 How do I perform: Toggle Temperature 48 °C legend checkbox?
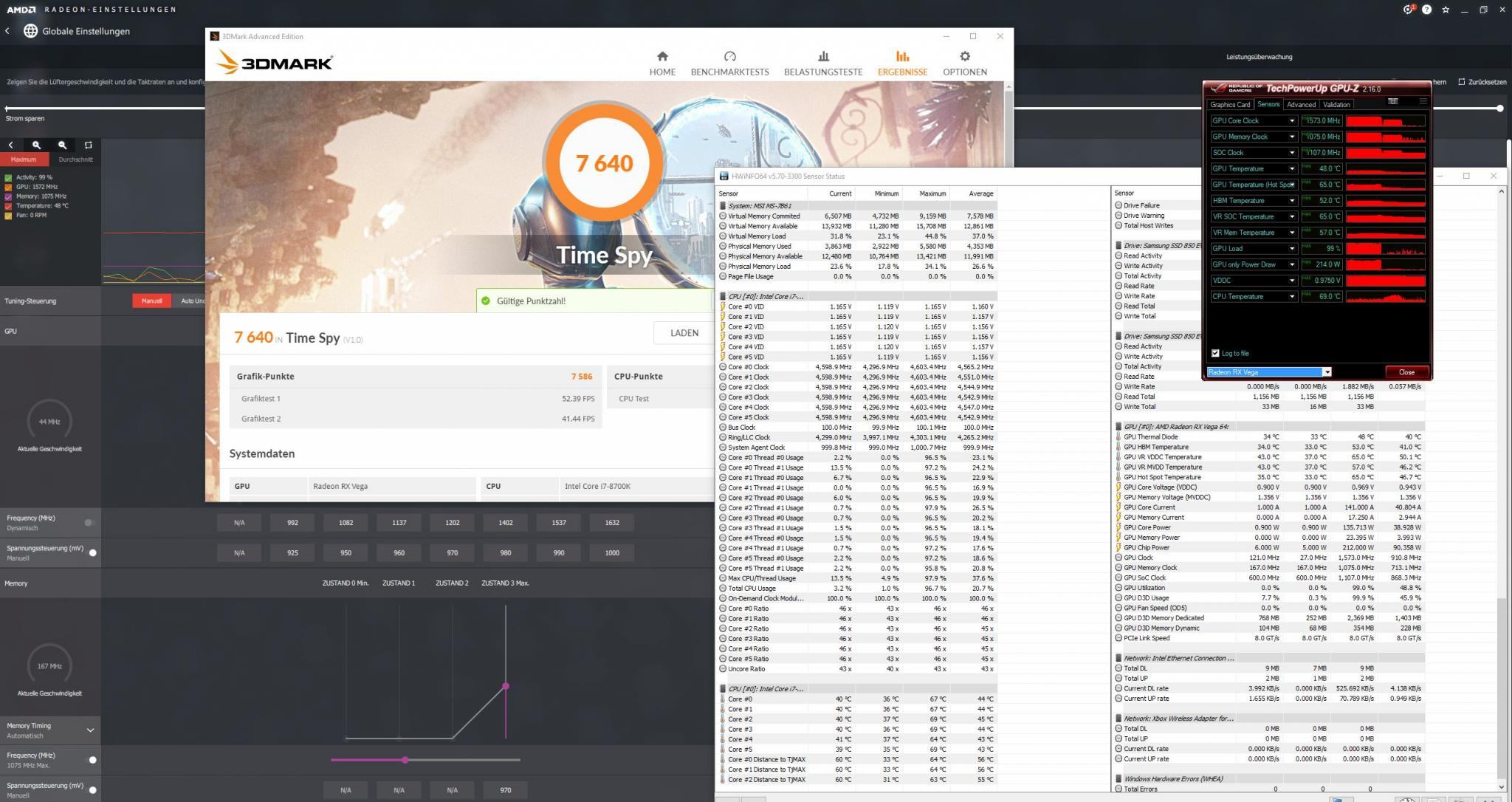coord(8,206)
